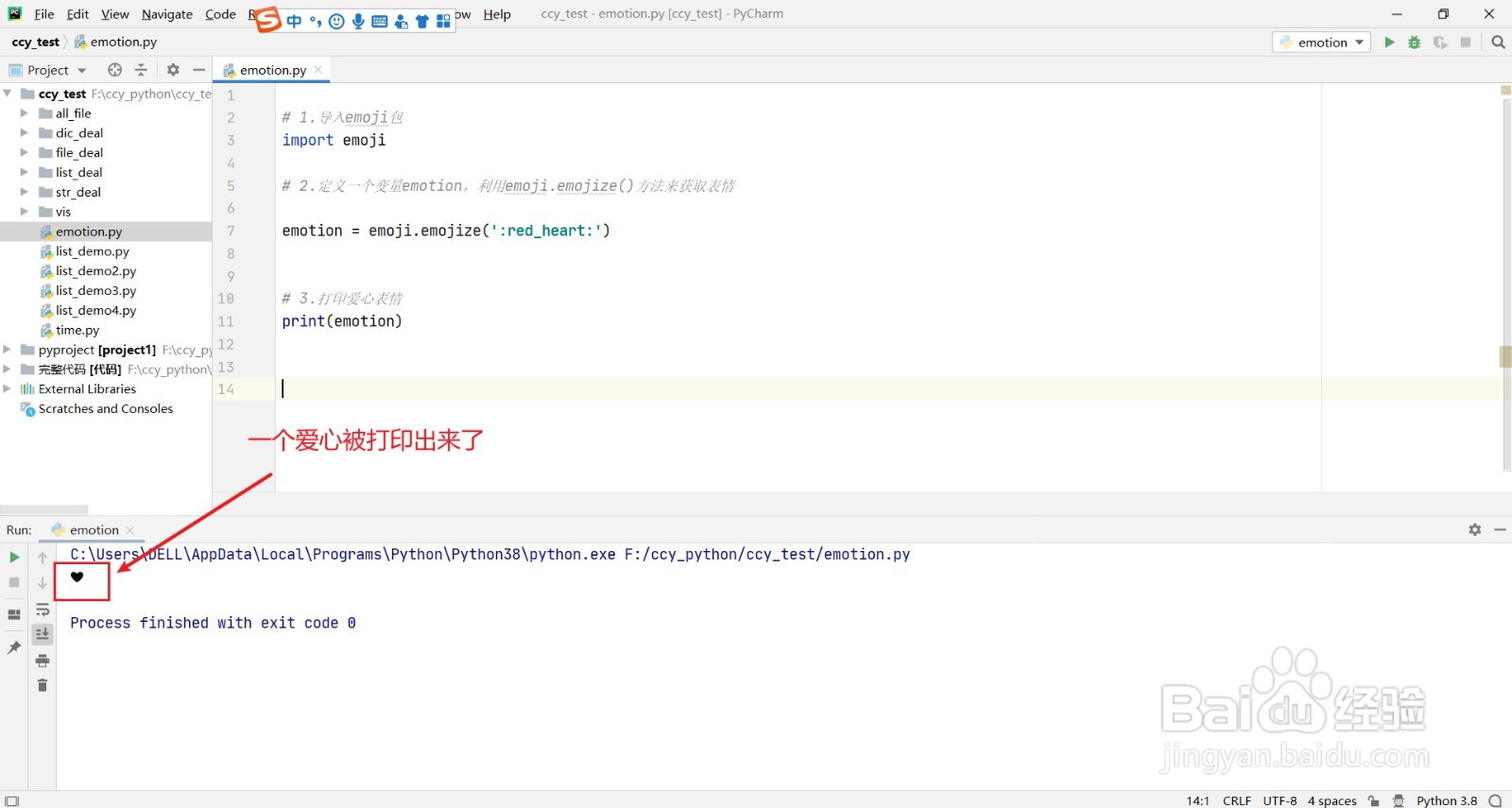Start debugging with the bug icon
This screenshot has width=1512, height=808.
click(1415, 43)
